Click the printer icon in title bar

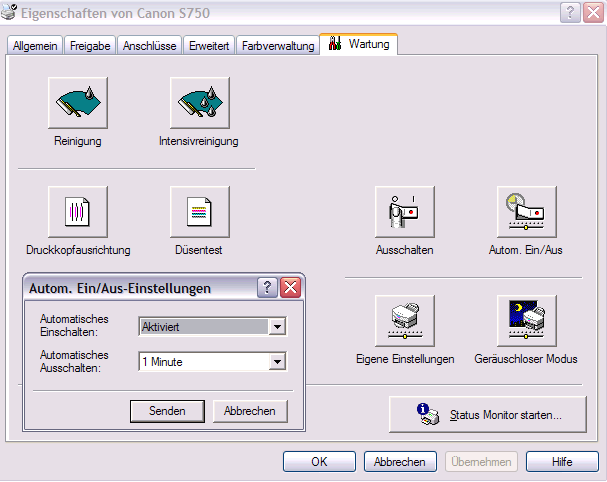coord(9,12)
